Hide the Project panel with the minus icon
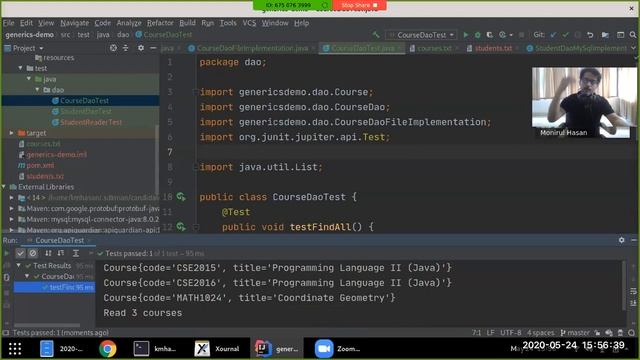 (153, 48)
